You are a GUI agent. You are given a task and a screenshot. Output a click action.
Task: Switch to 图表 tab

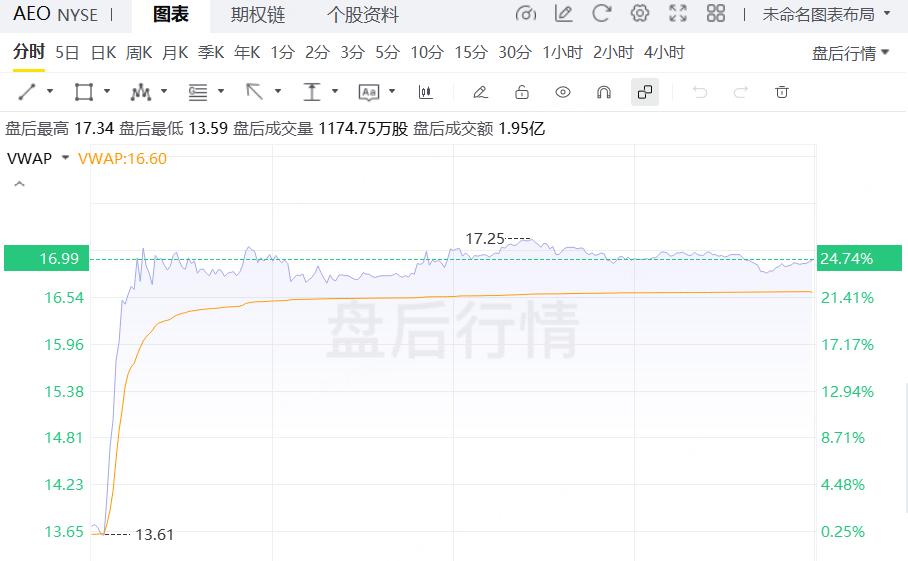coord(171,15)
